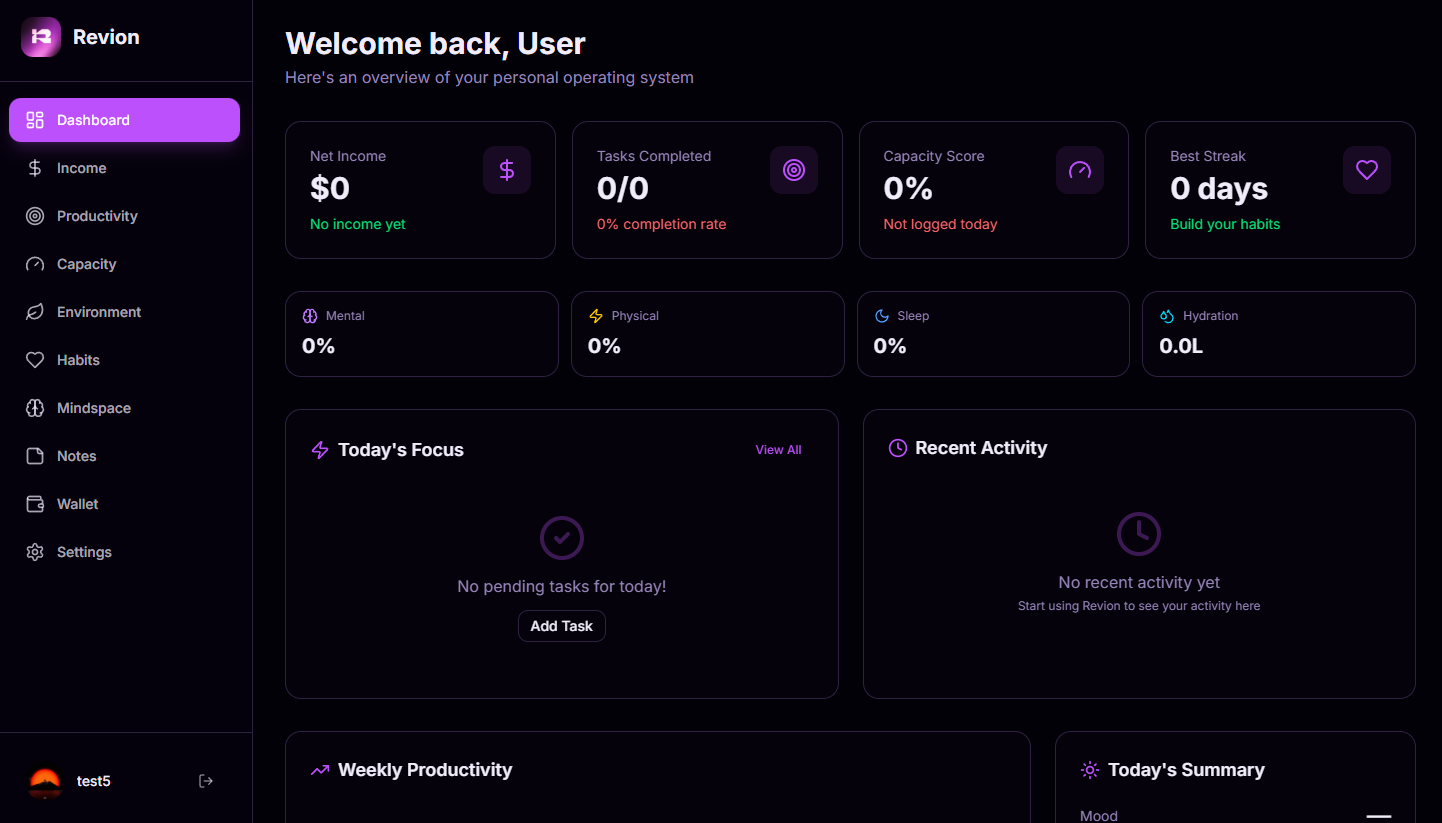Click the logout icon next to test5

click(x=205, y=781)
